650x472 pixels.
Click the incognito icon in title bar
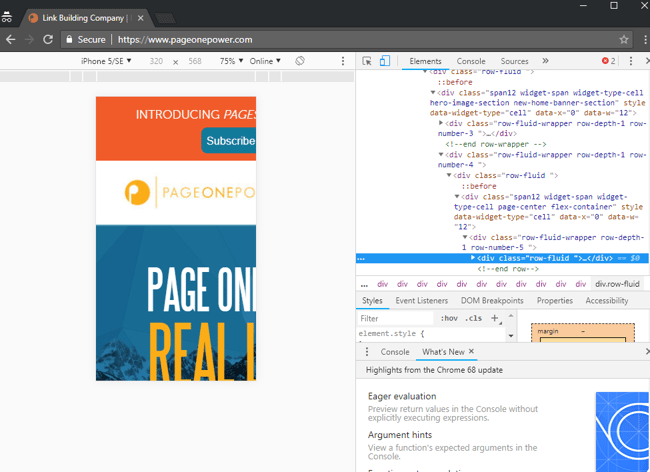(x=7, y=17)
